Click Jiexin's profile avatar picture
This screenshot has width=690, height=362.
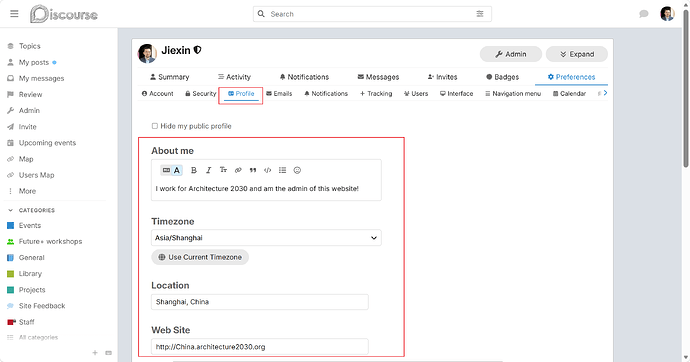tap(147, 53)
